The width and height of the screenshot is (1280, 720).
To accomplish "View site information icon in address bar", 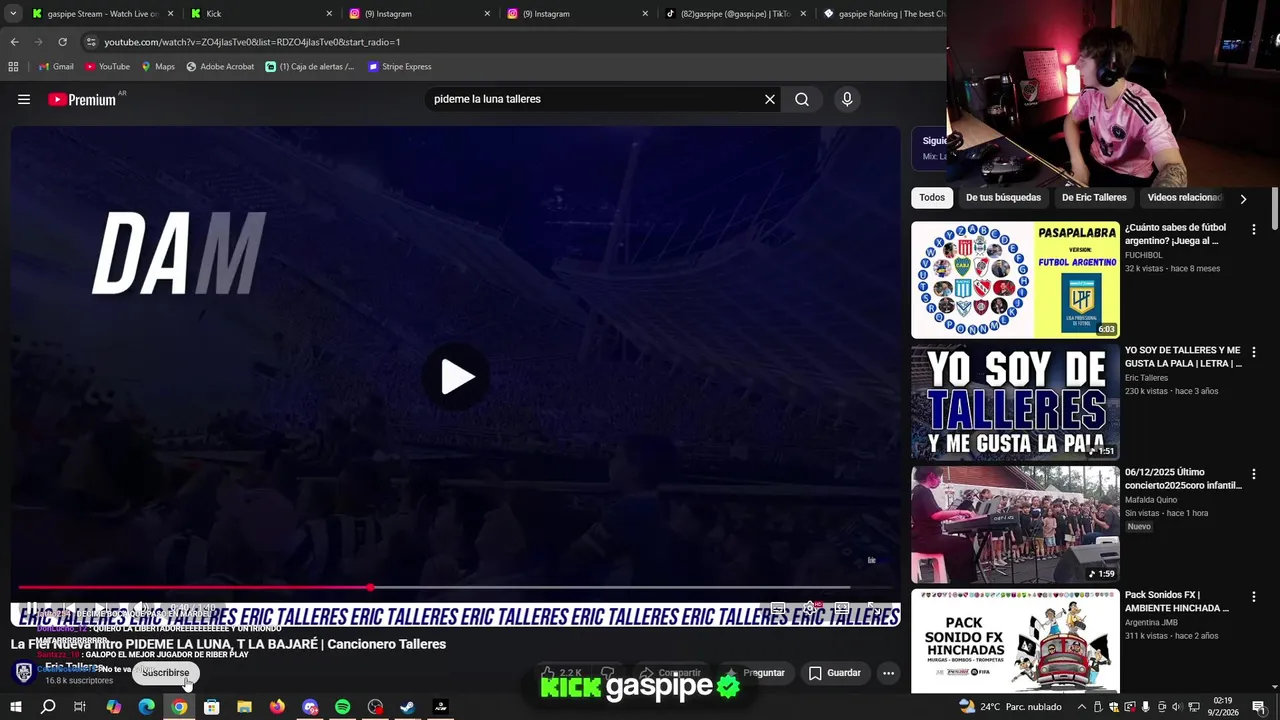I will (91, 42).
